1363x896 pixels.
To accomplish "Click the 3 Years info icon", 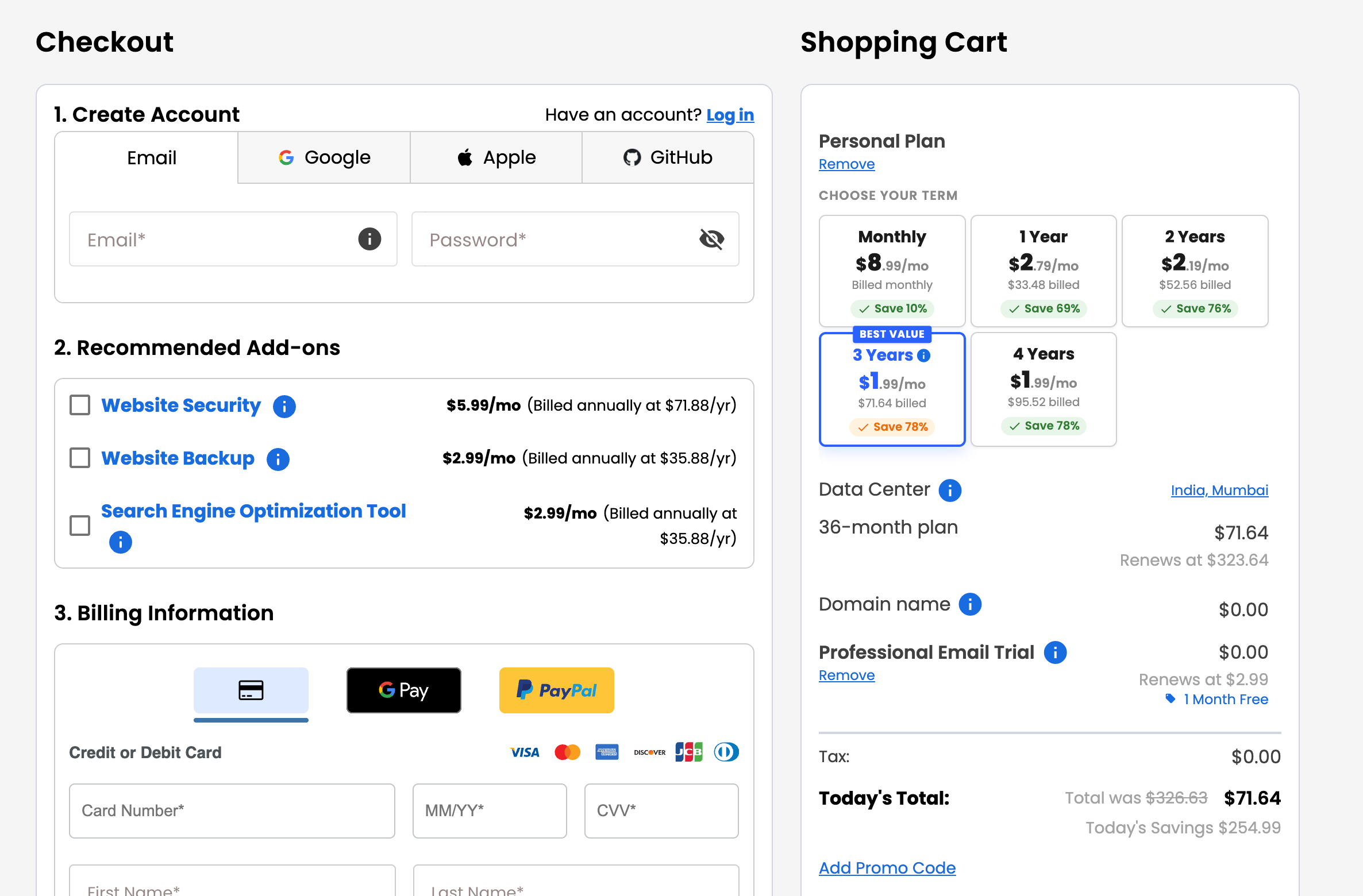I will pos(924,356).
